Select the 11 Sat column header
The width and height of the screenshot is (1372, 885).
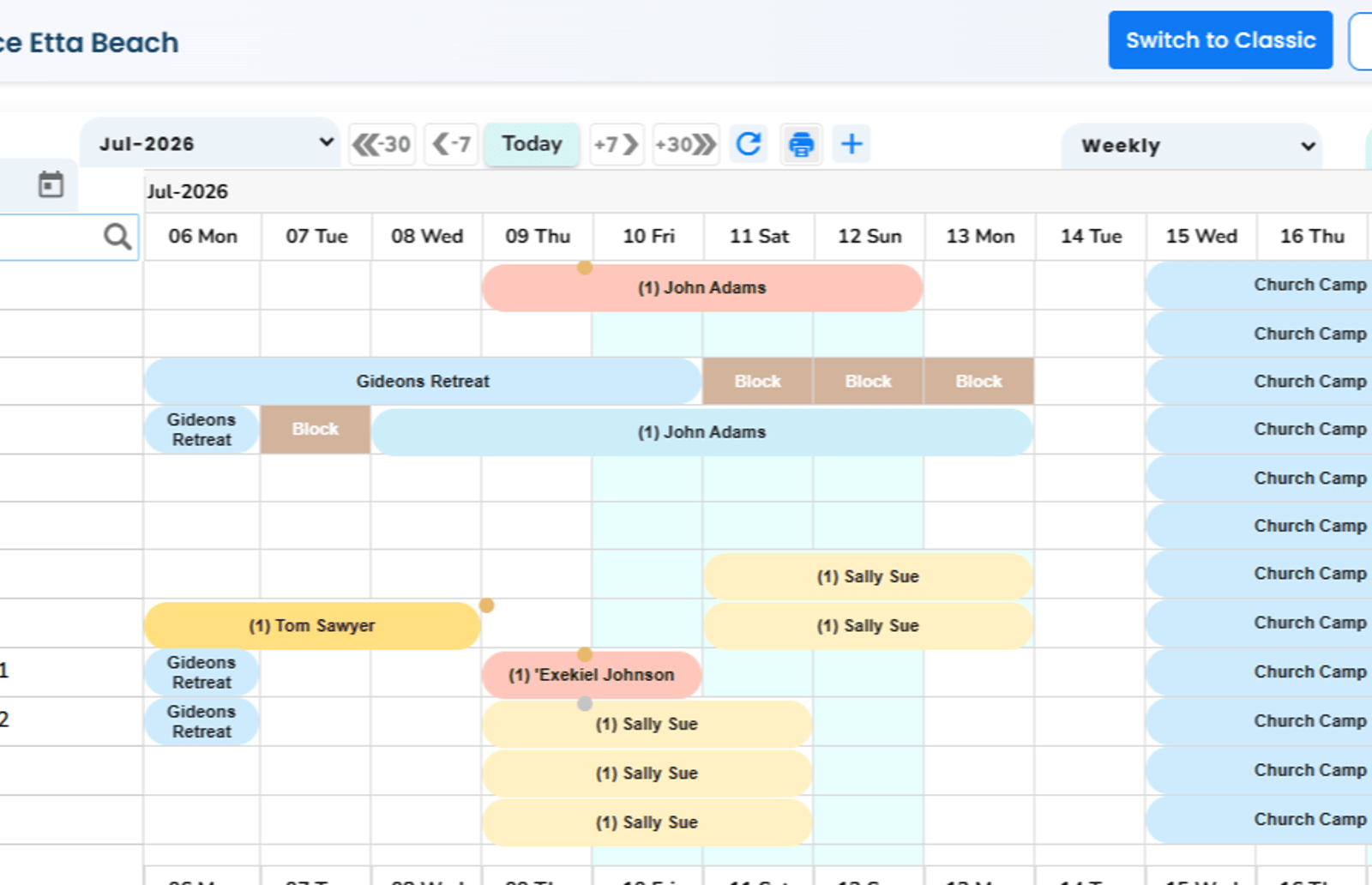[759, 237]
